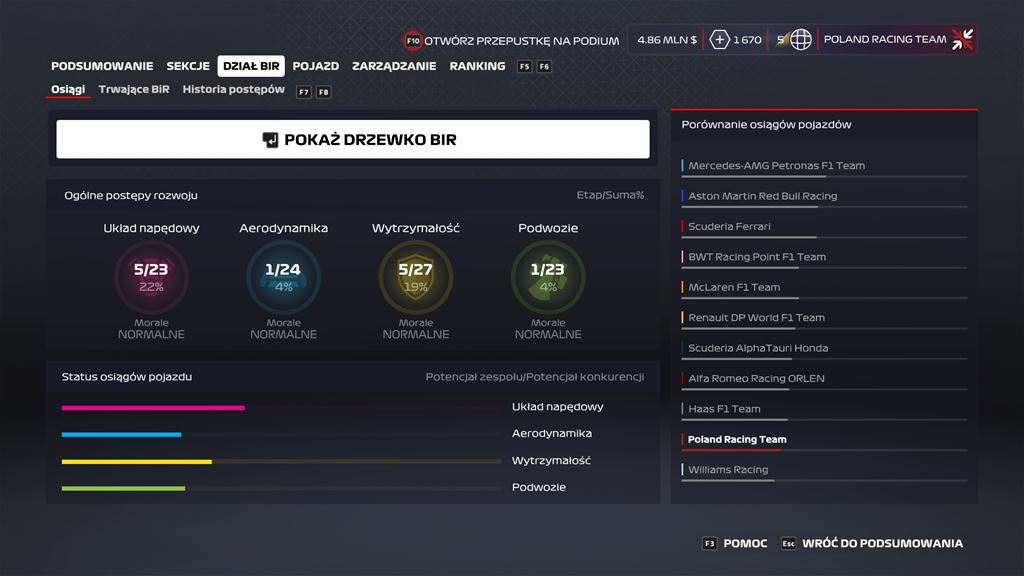Open the Trwające BiR sub-tab
Screen dimensions: 1024x576
point(134,90)
